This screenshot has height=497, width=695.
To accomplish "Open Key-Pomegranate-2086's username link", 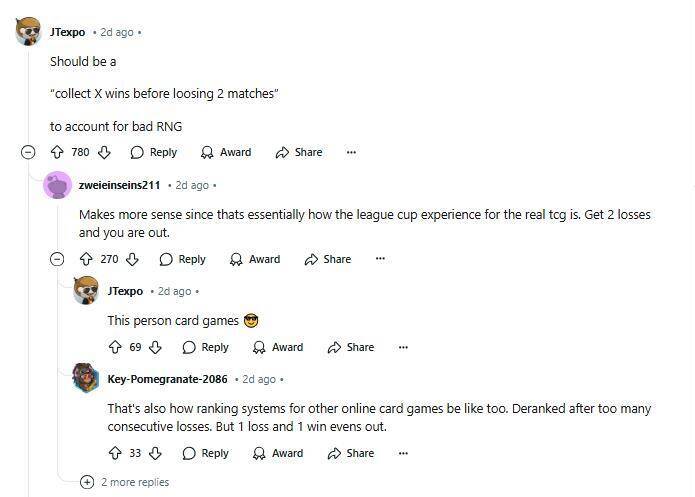I will (x=167, y=379).
